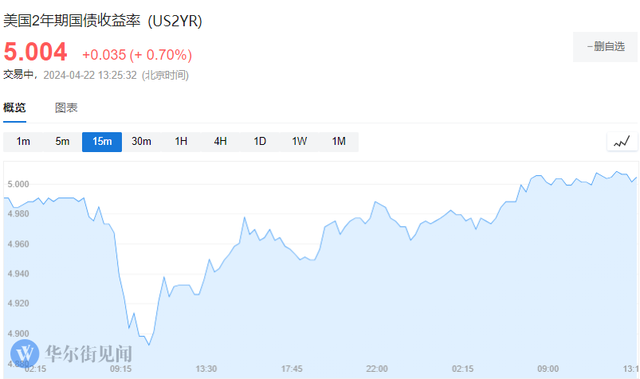Click the US2YR title heading
The width and height of the screenshot is (640, 379).
[x=103, y=20]
